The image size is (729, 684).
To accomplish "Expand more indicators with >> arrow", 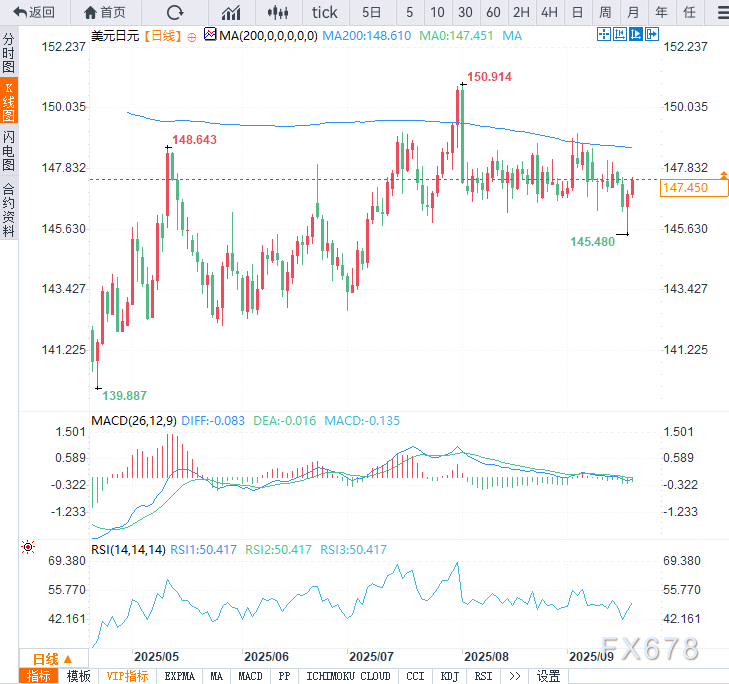I will 514,676.
